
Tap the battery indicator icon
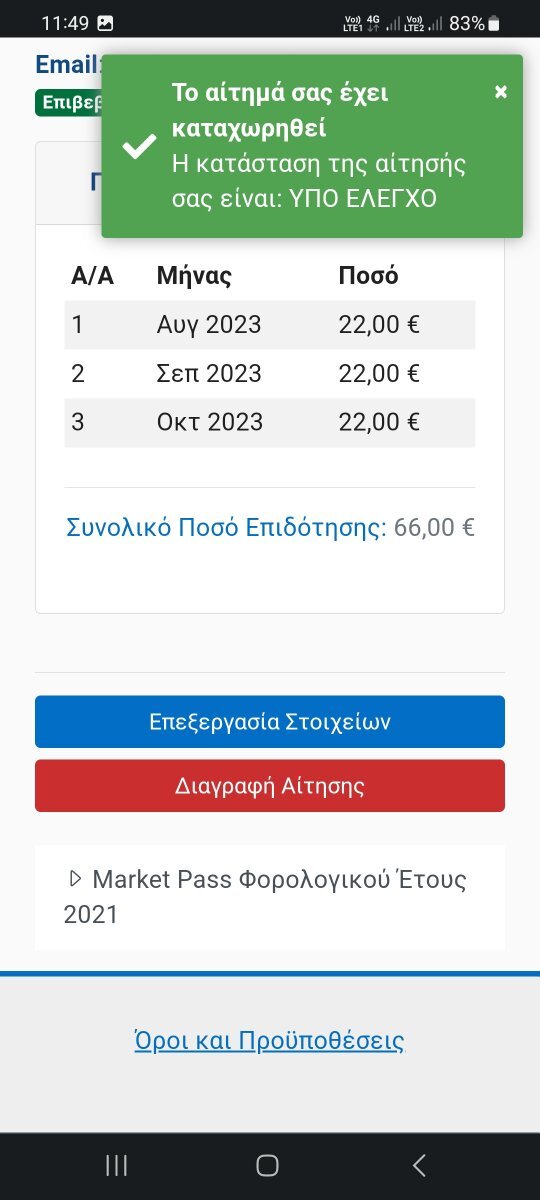click(x=494, y=23)
